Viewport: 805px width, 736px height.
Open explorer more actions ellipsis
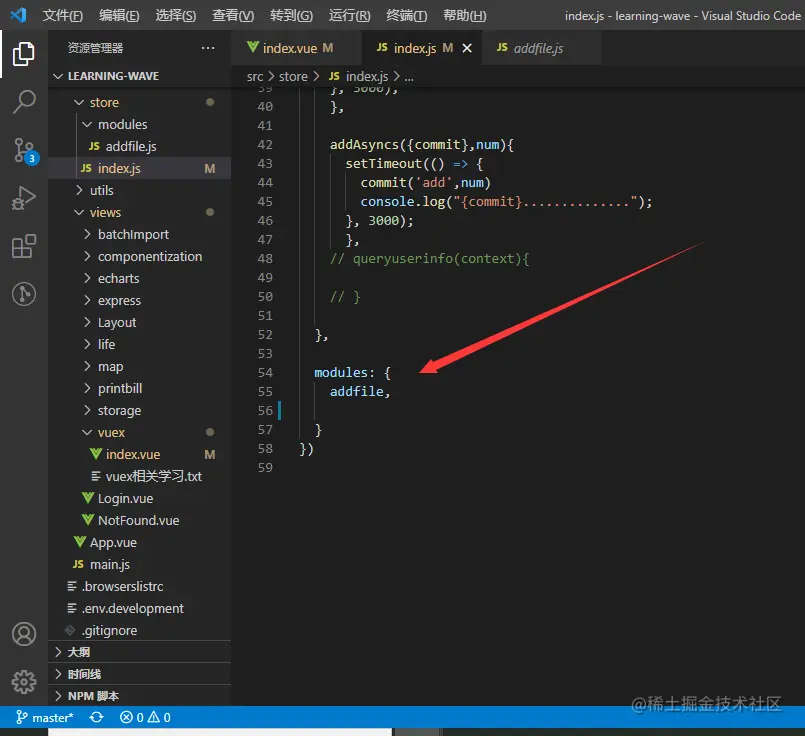click(x=208, y=48)
